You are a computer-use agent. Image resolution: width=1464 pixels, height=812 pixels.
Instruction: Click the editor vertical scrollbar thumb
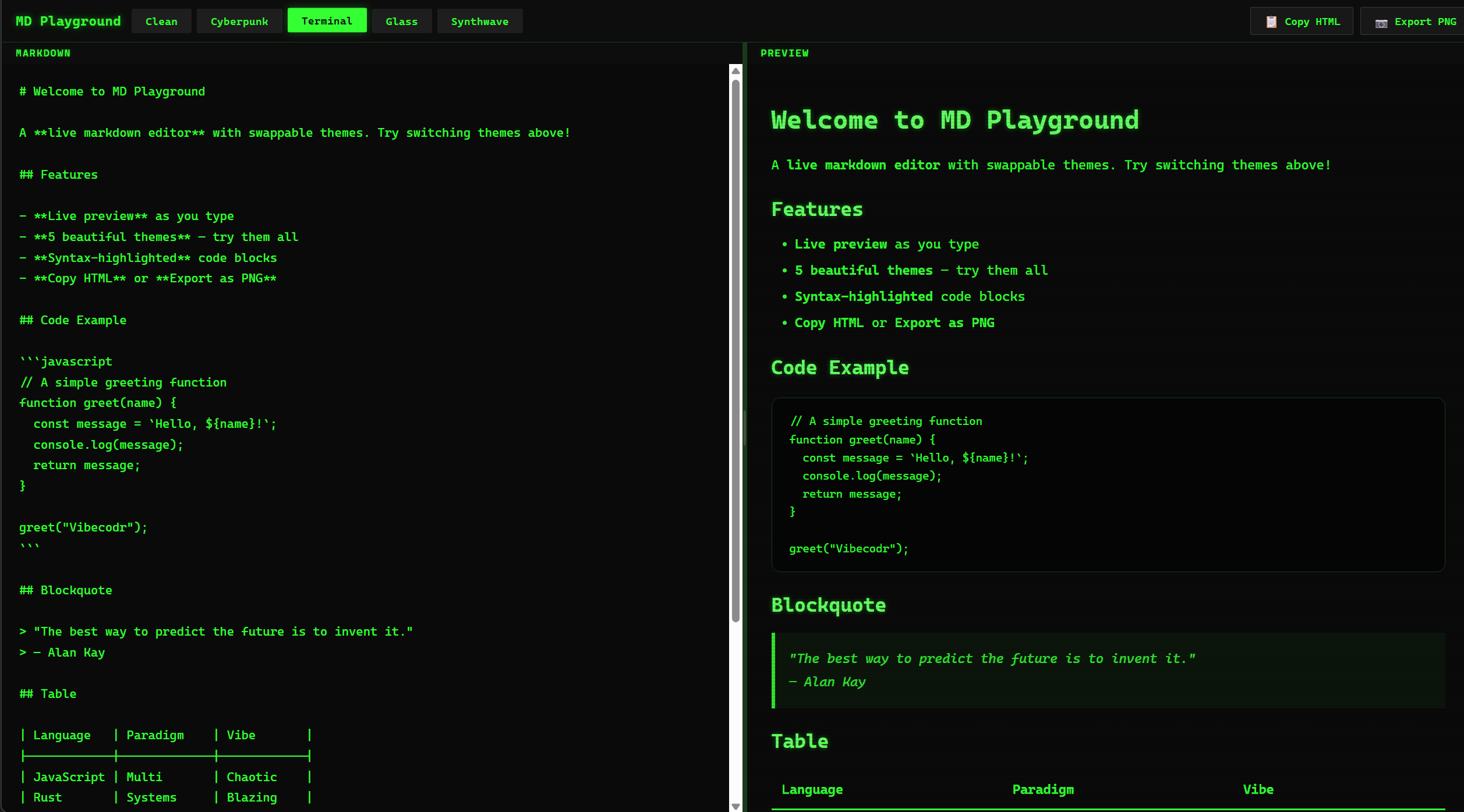point(735,351)
